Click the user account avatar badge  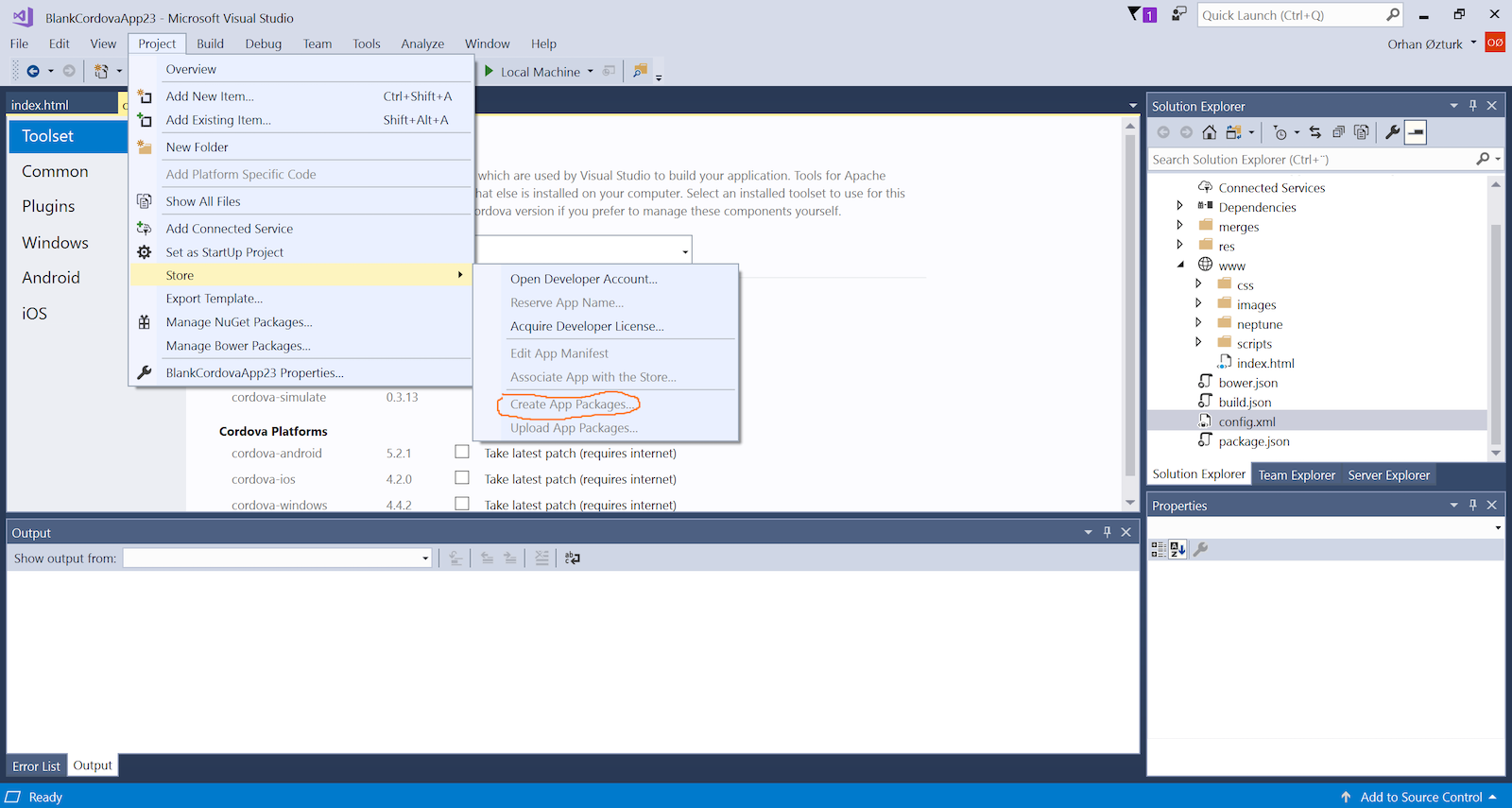pyautogui.click(x=1495, y=43)
